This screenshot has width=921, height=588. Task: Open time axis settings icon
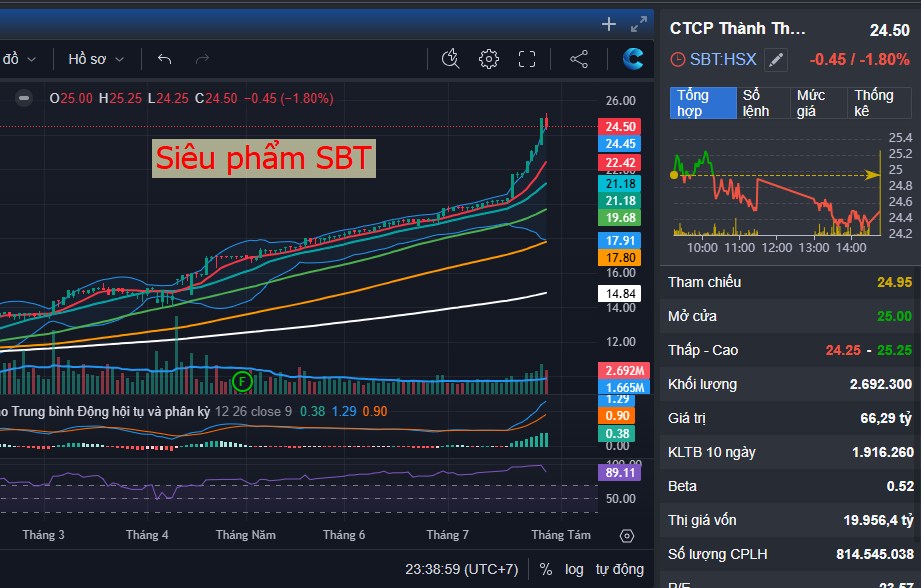(627, 536)
